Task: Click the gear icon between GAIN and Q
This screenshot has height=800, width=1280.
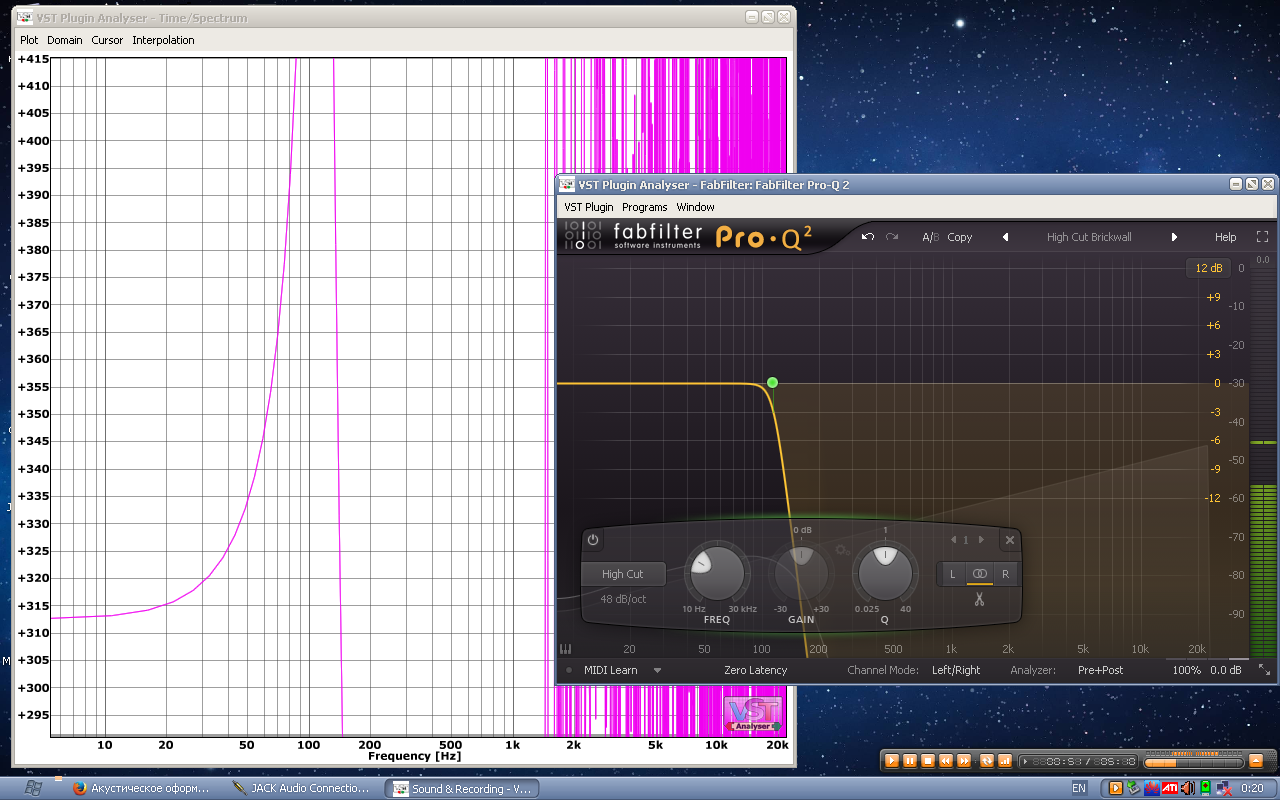Action: point(843,549)
